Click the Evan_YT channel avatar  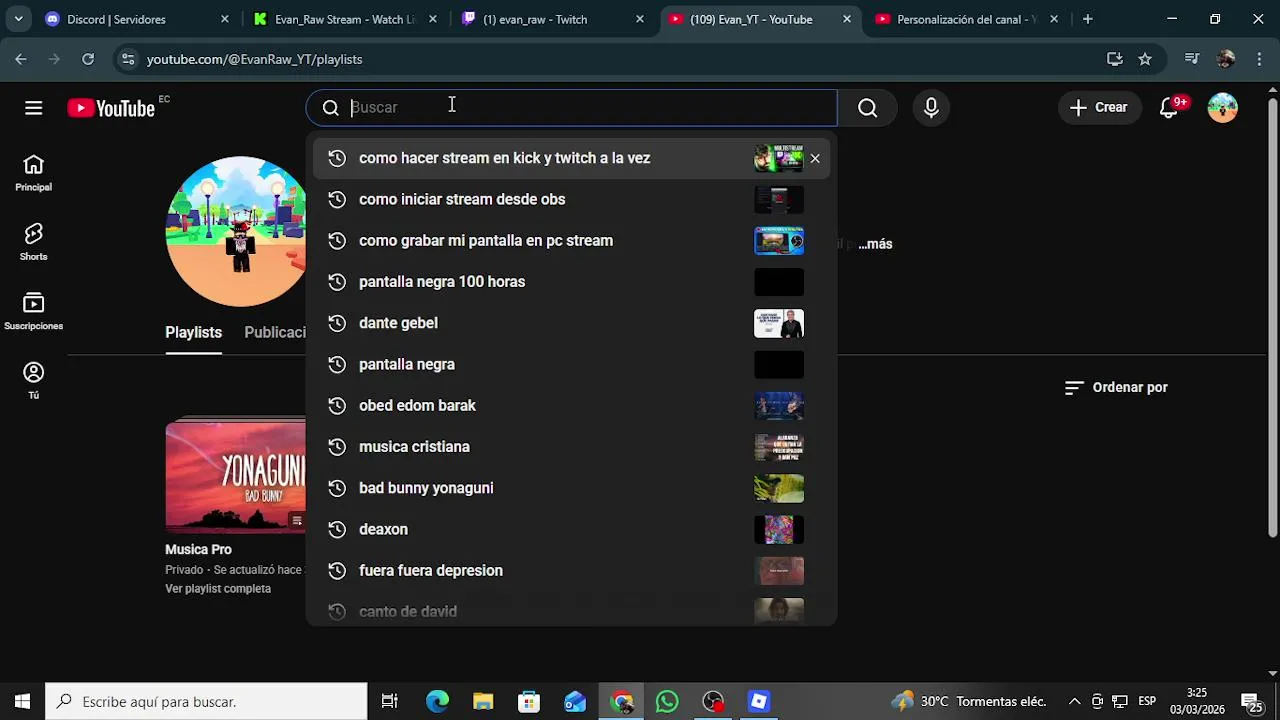236,232
